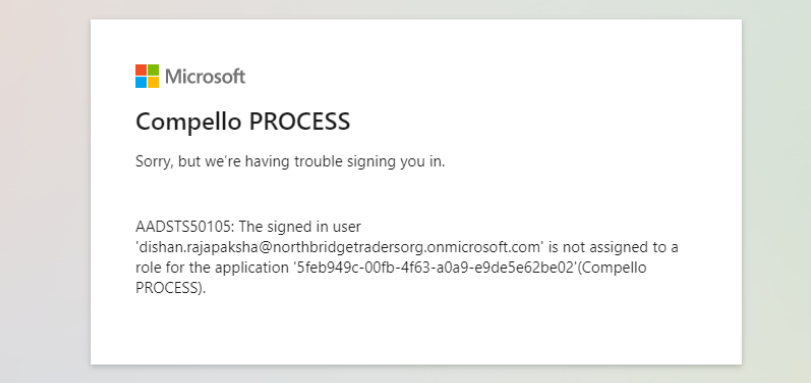Click the green square in Microsoft logo
This screenshot has width=811, height=383.
pyautogui.click(x=153, y=70)
